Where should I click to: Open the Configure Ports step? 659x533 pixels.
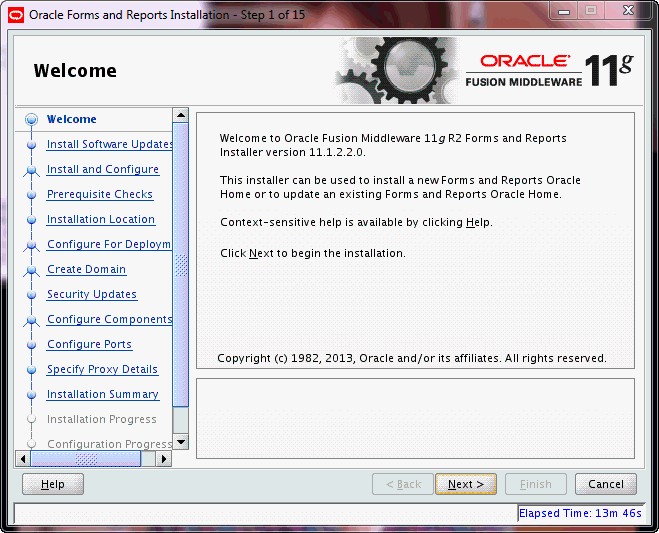click(89, 344)
